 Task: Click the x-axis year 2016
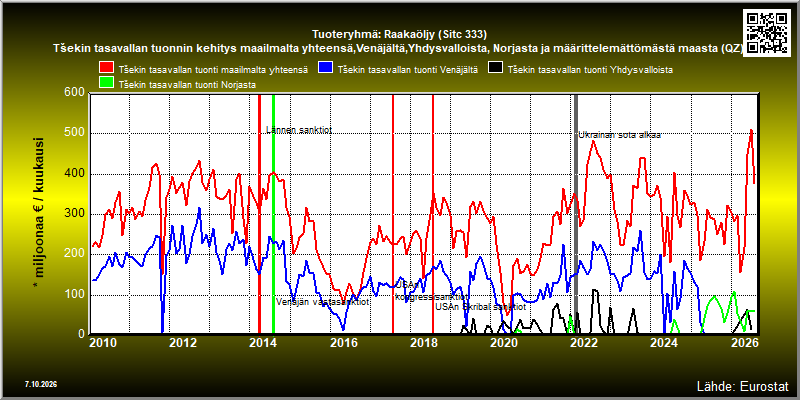point(343,343)
